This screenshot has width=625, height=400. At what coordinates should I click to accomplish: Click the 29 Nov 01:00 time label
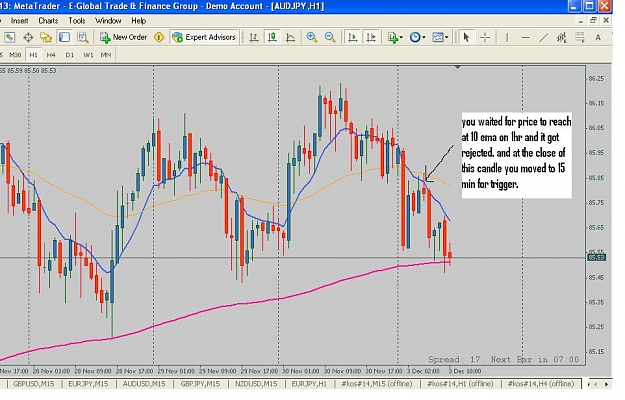[x=176, y=371]
